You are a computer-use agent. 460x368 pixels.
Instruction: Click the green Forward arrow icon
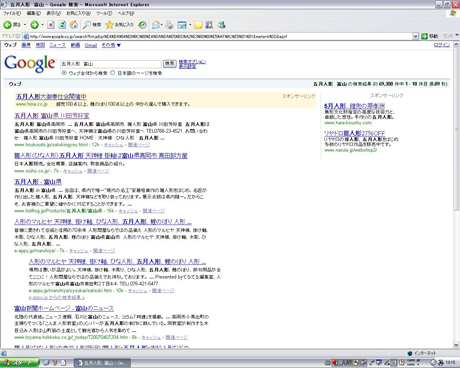34,25
